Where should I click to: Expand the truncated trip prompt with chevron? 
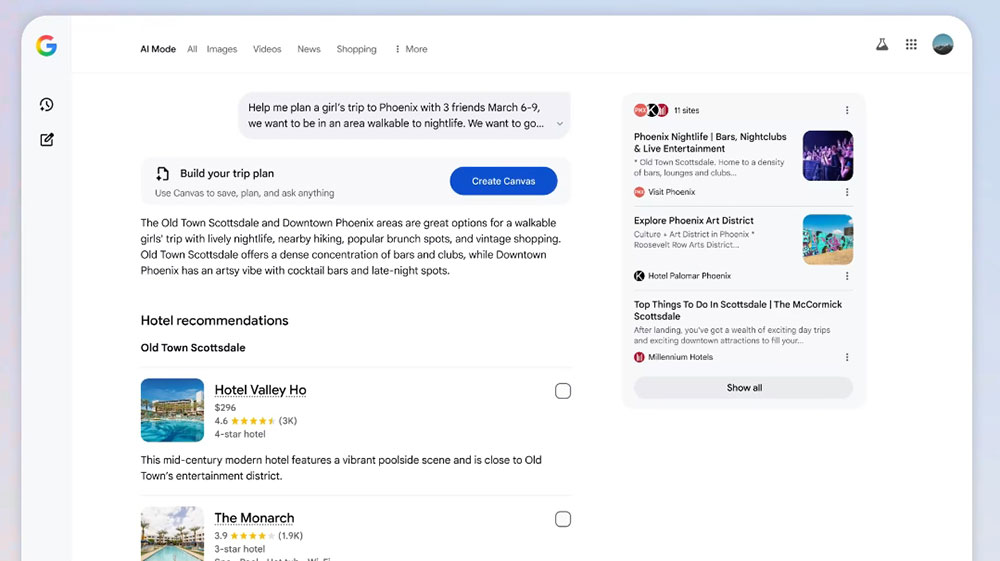559,124
